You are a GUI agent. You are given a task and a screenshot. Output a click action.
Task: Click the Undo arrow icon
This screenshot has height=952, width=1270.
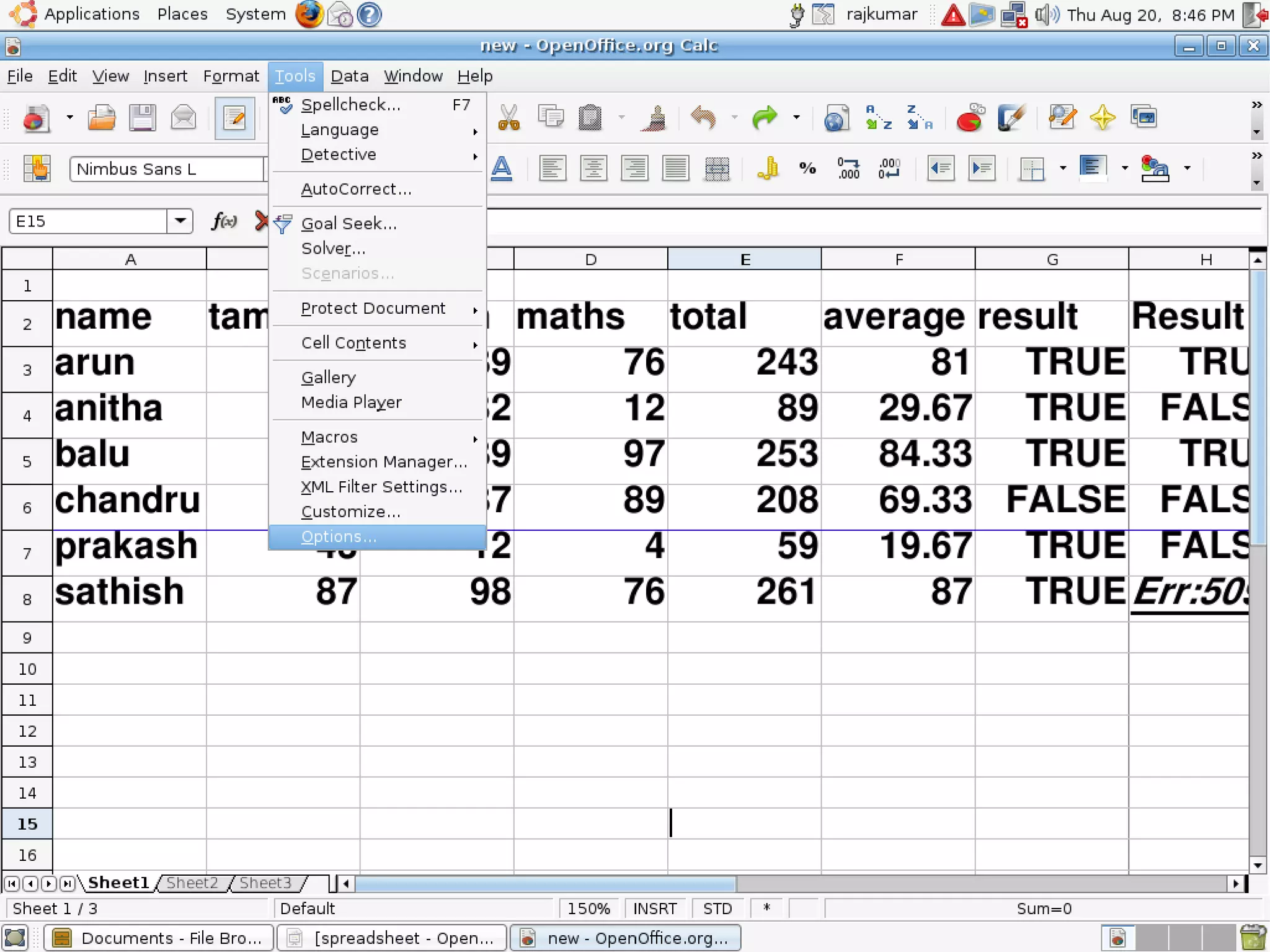click(703, 118)
